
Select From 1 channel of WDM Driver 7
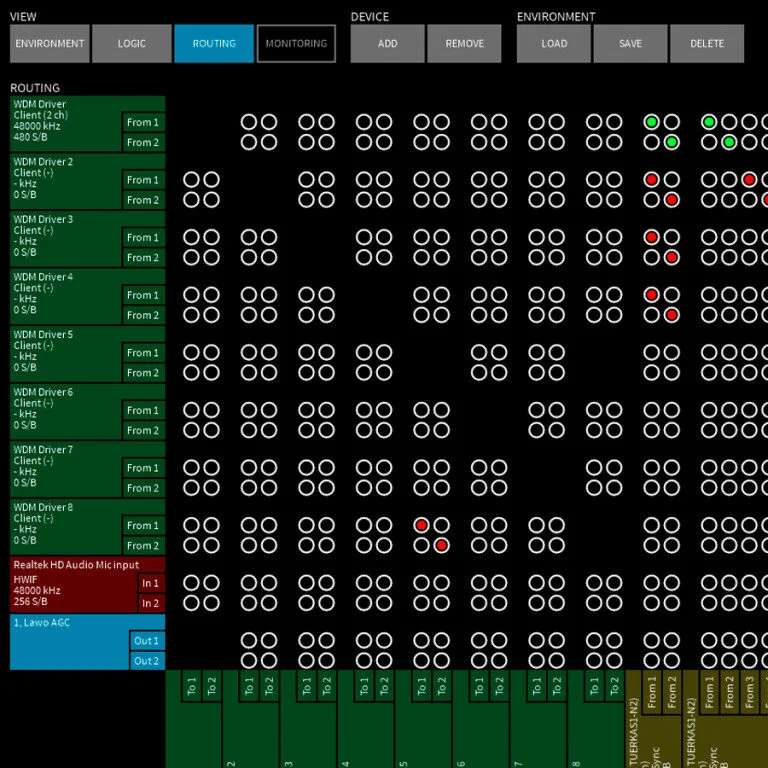(143, 468)
